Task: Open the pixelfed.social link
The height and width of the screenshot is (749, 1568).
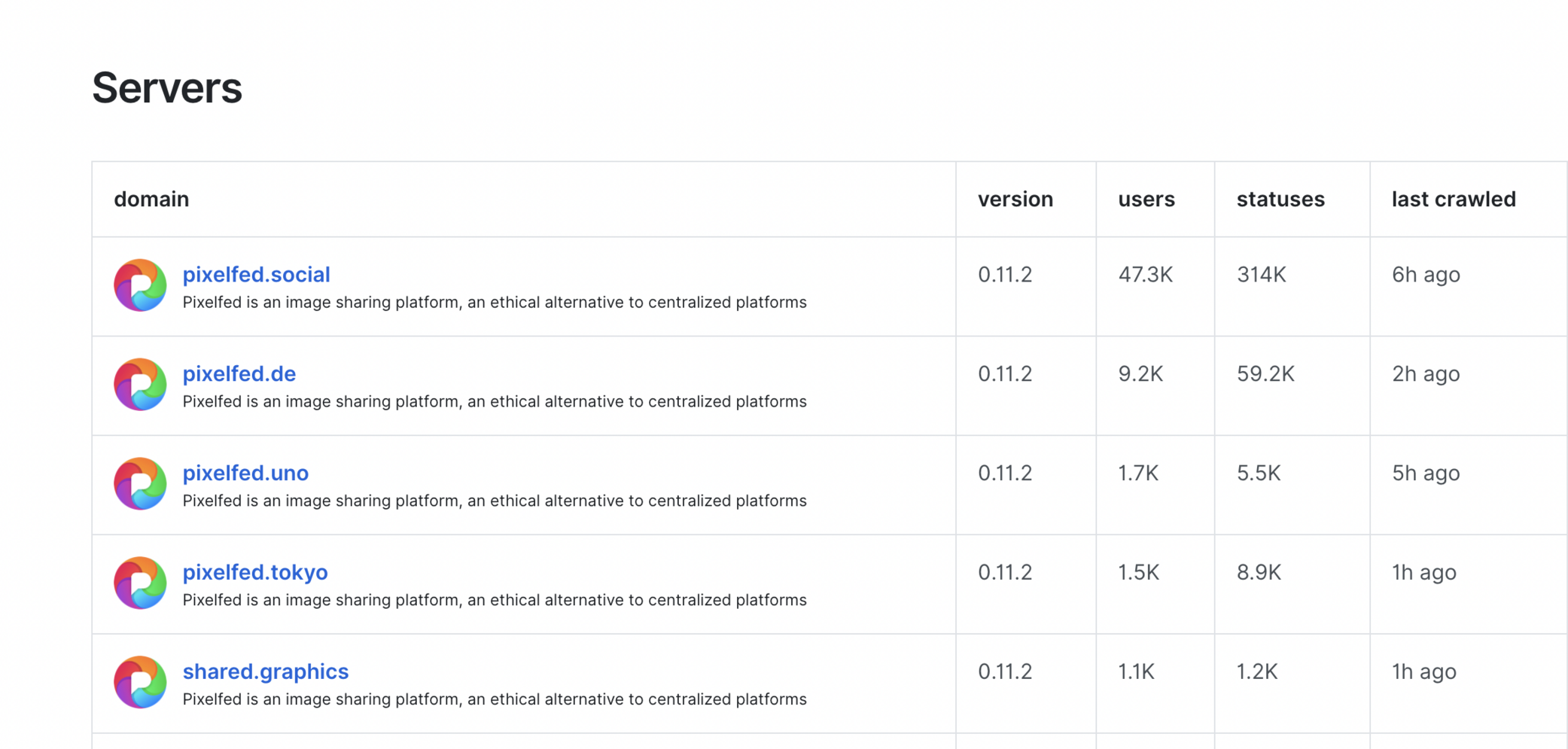Action: (x=256, y=275)
